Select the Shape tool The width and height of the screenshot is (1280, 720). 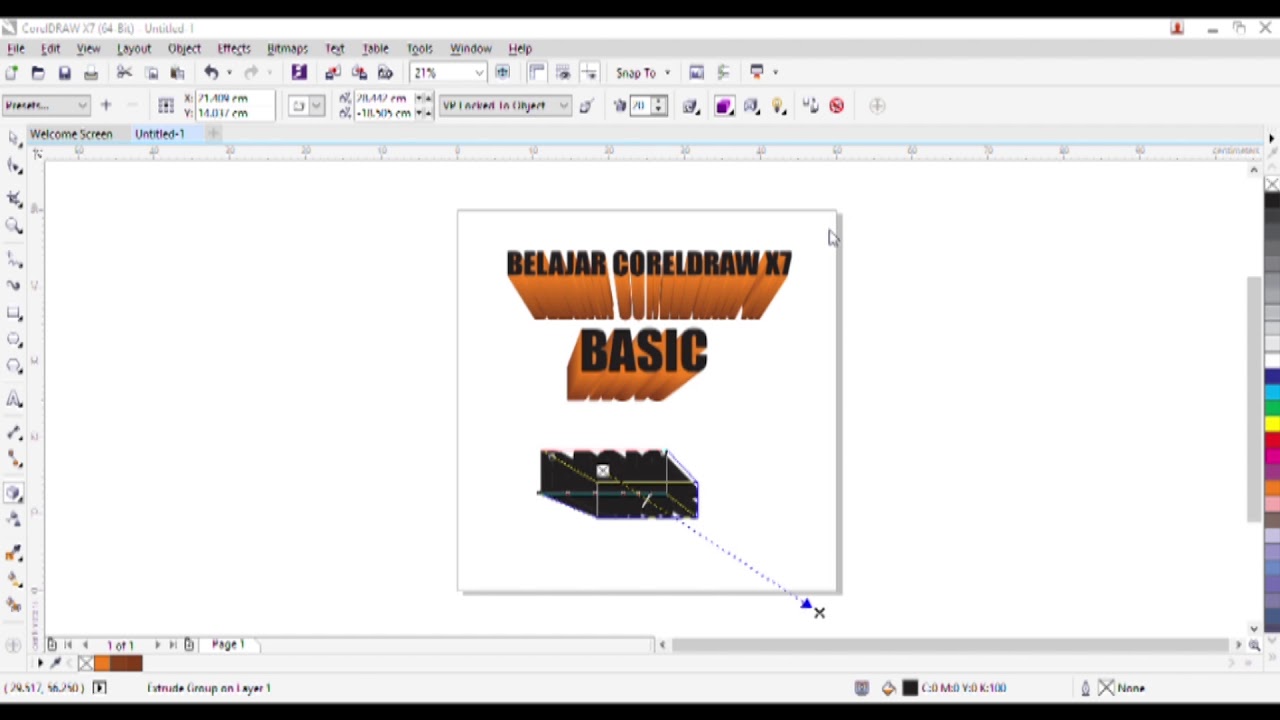click(14, 166)
